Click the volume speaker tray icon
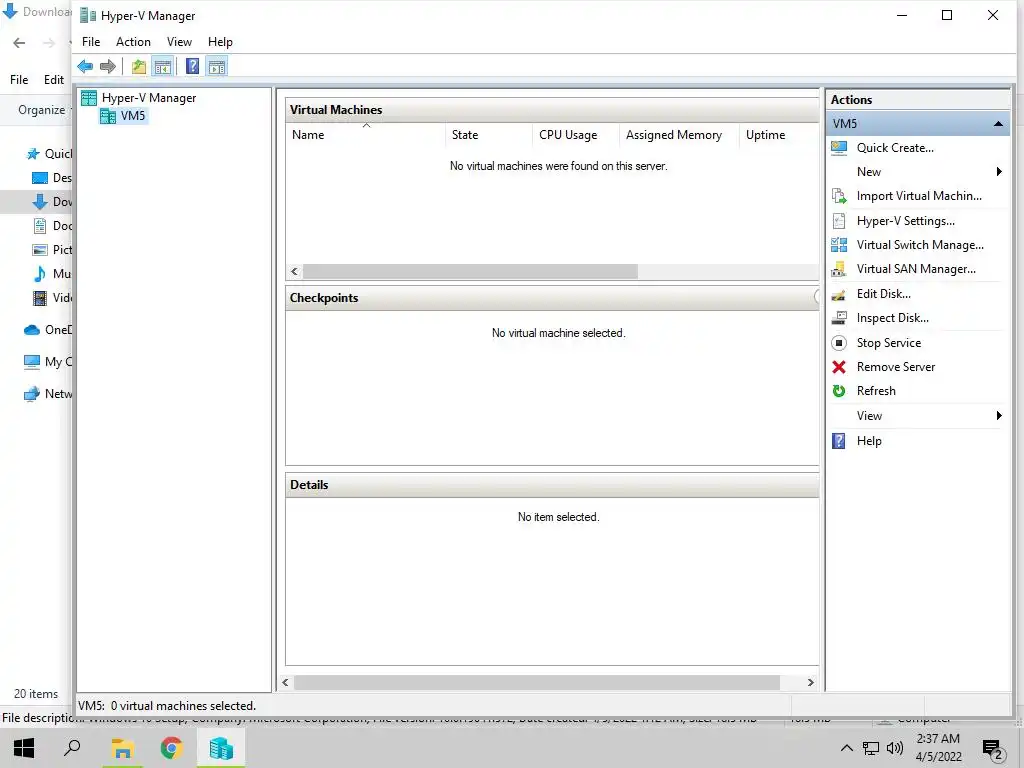The image size is (1024, 768). point(895,748)
